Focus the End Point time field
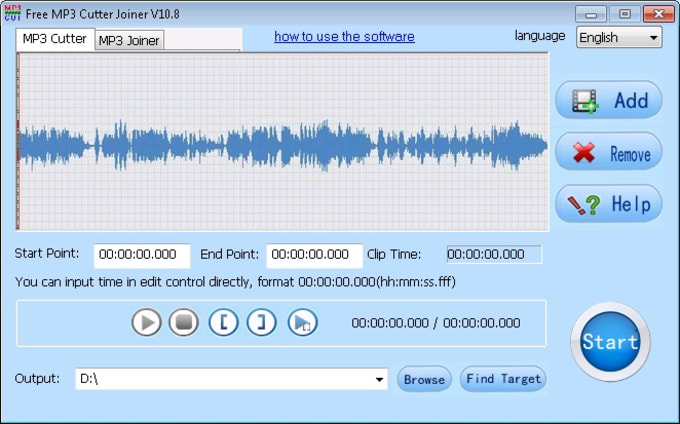This screenshot has width=680, height=424. pyautogui.click(x=314, y=255)
